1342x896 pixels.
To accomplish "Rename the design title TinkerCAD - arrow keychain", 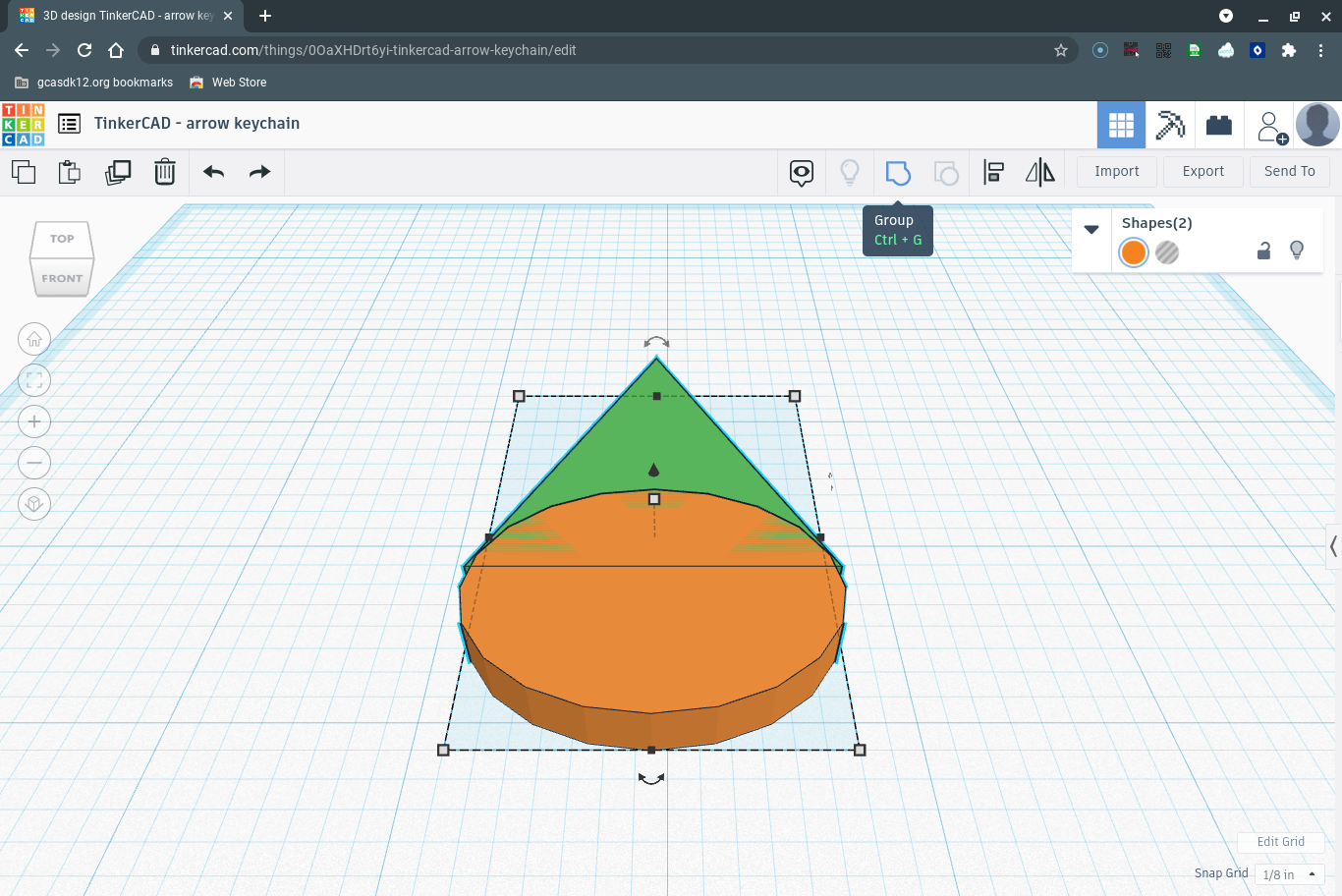I will (x=196, y=124).
